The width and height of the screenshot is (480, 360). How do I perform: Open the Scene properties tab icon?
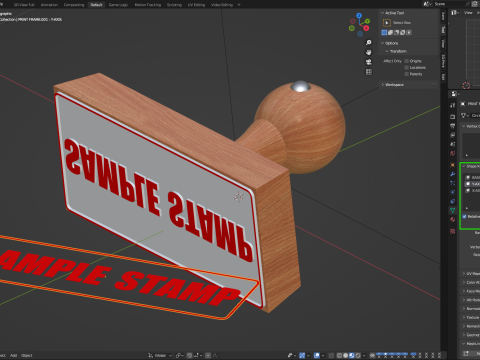coord(452,144)
